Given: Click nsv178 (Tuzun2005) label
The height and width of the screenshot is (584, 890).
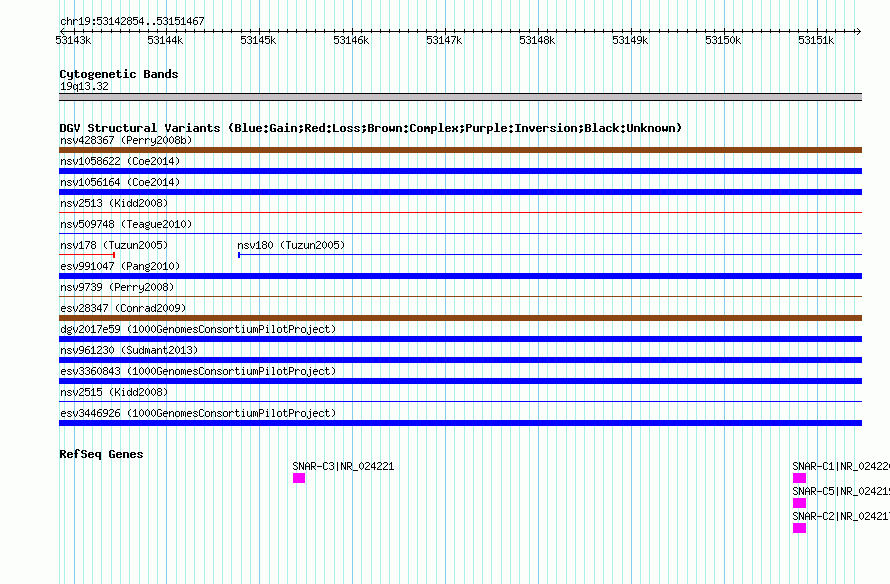Looking at the screenshot, I should click(114, 245).
